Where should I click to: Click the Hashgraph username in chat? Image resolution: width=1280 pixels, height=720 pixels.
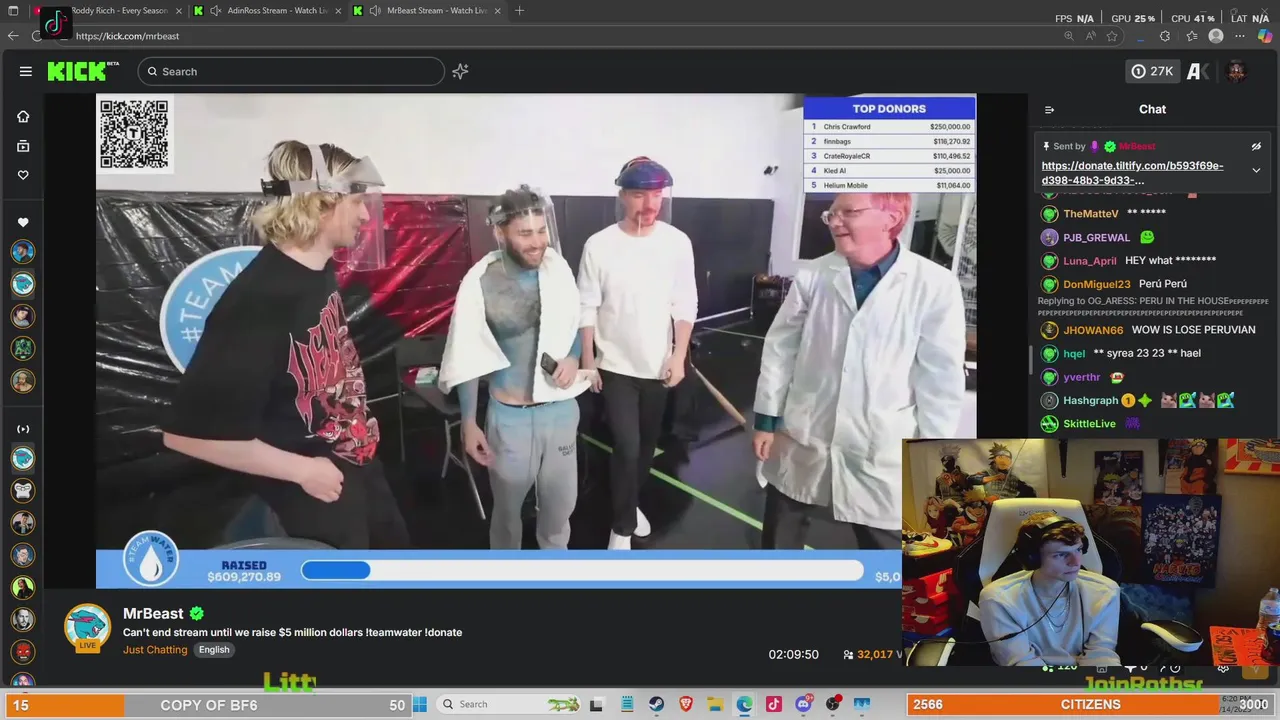click(1090, 401)
